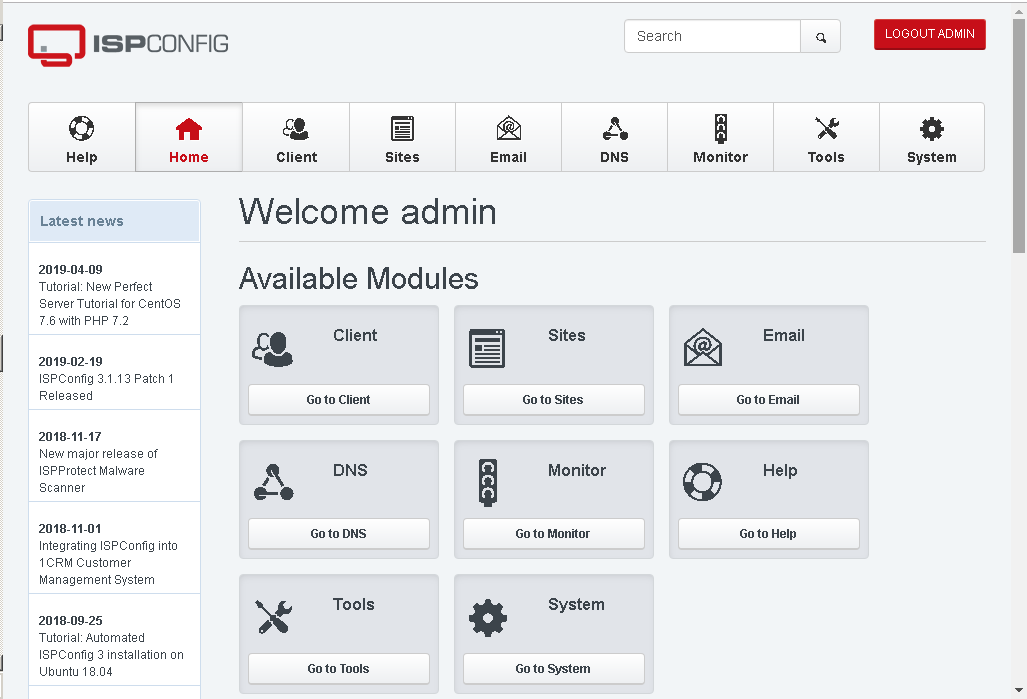Click the Email module card envelope icon

[703, 347]
